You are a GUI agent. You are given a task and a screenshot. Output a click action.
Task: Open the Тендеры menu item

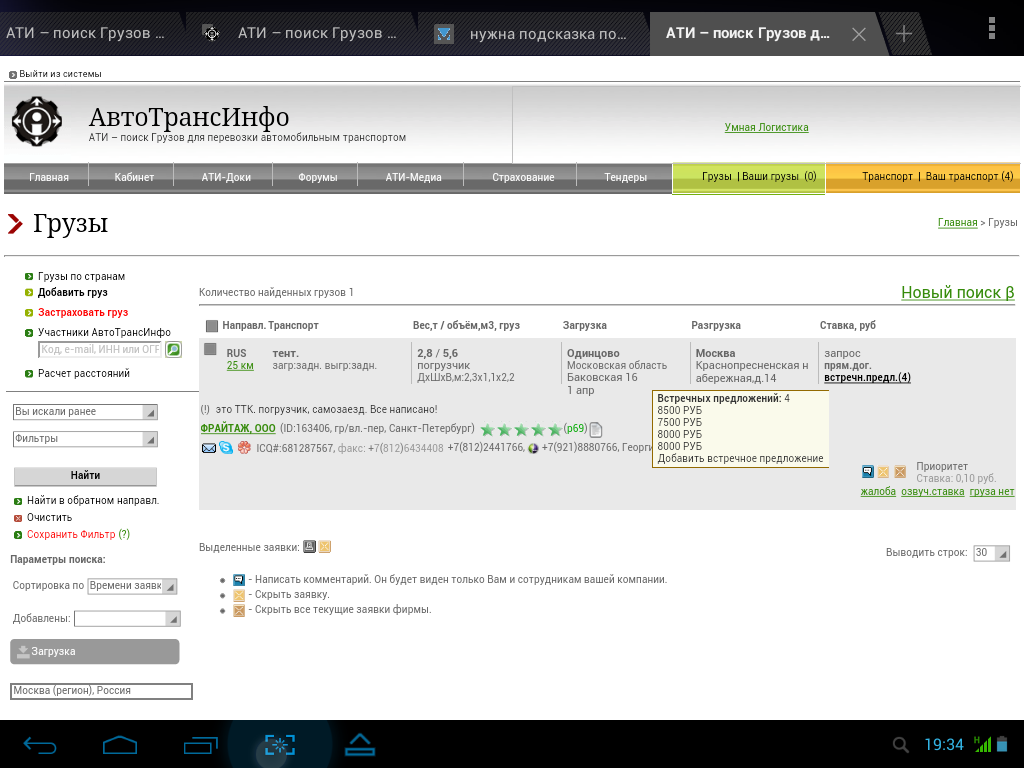tap(626, 178)
